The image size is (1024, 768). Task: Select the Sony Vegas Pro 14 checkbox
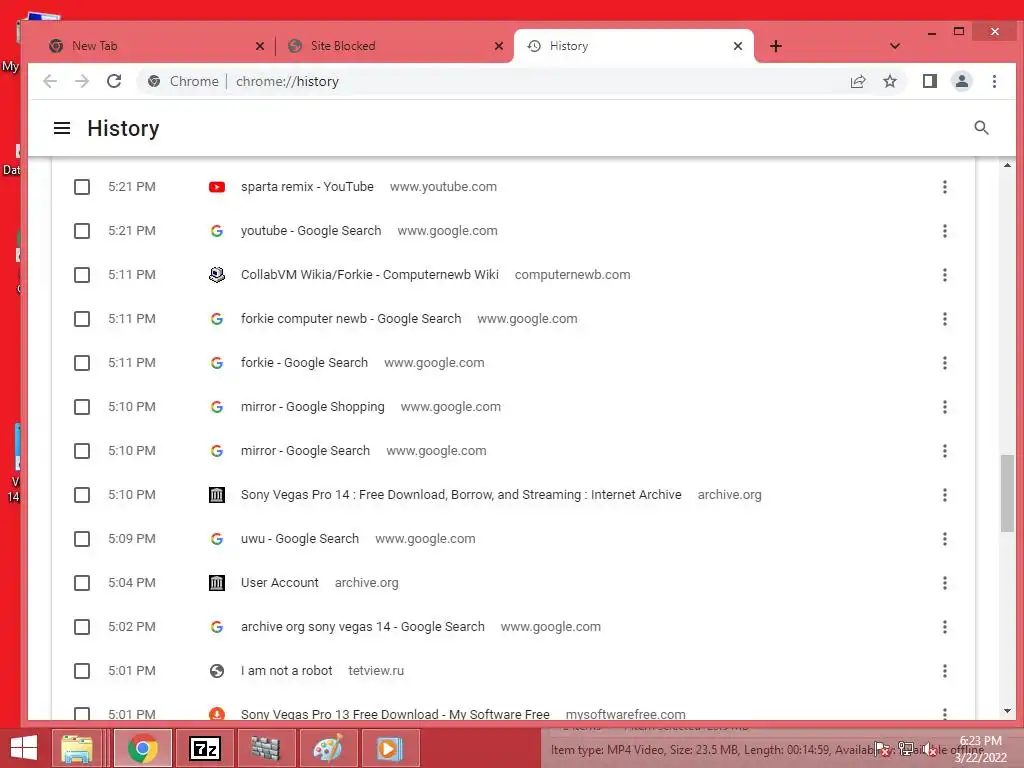click(x=82, y=495)
